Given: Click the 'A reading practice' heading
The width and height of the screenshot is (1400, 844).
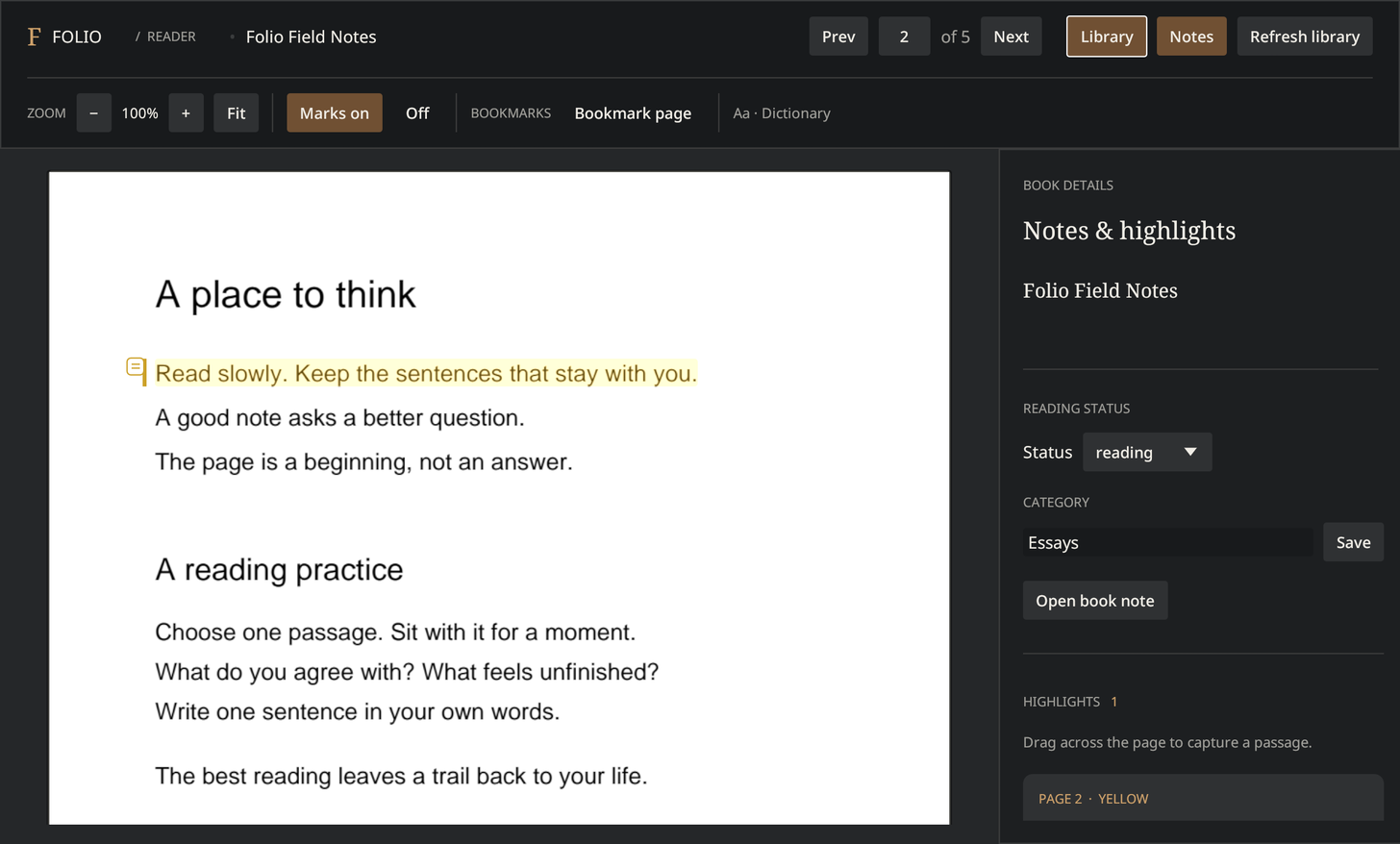Looking at the screenshot, I should (x=279, y=570).
